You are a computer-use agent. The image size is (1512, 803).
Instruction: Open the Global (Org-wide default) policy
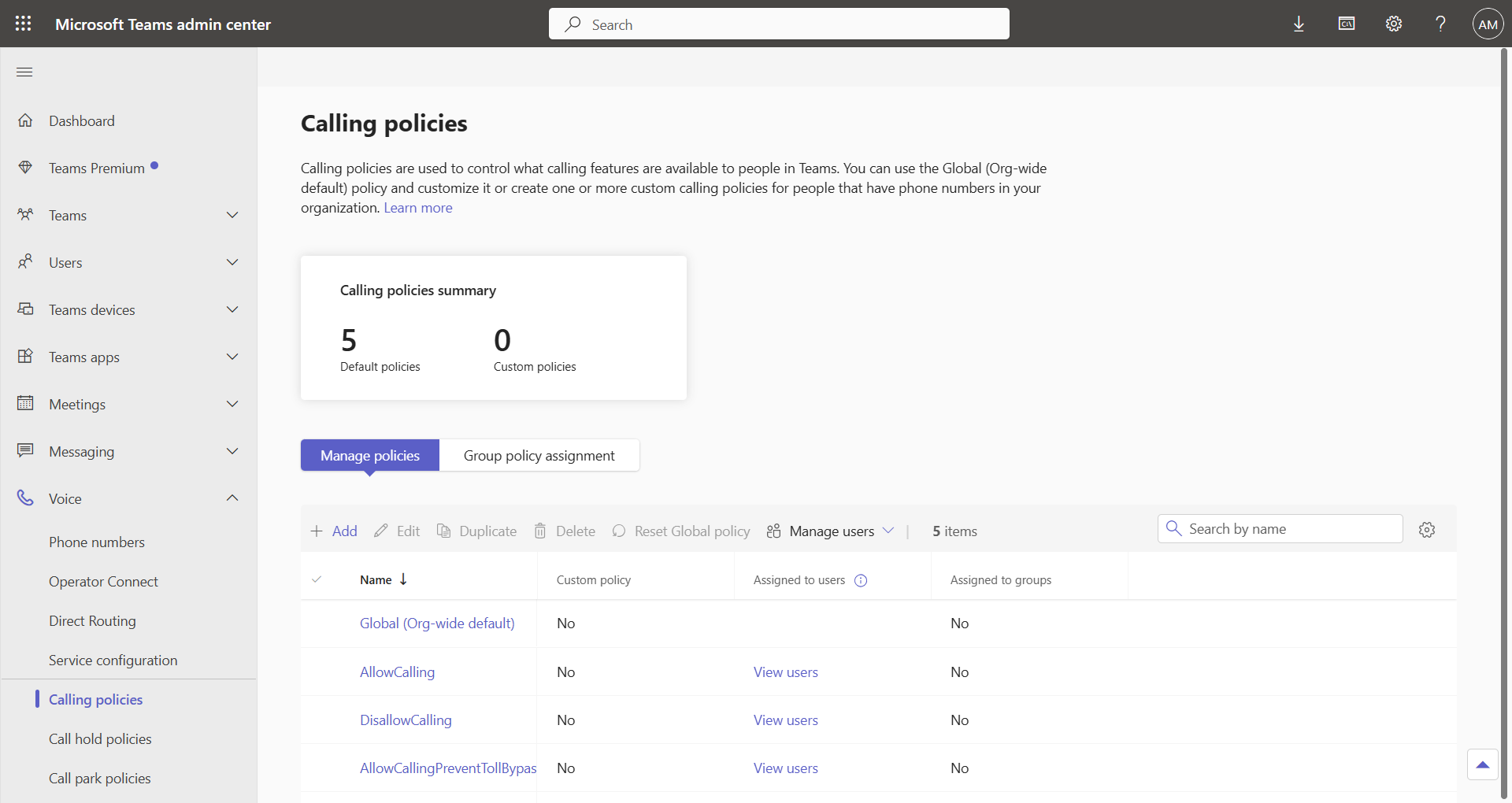point(437,624)
